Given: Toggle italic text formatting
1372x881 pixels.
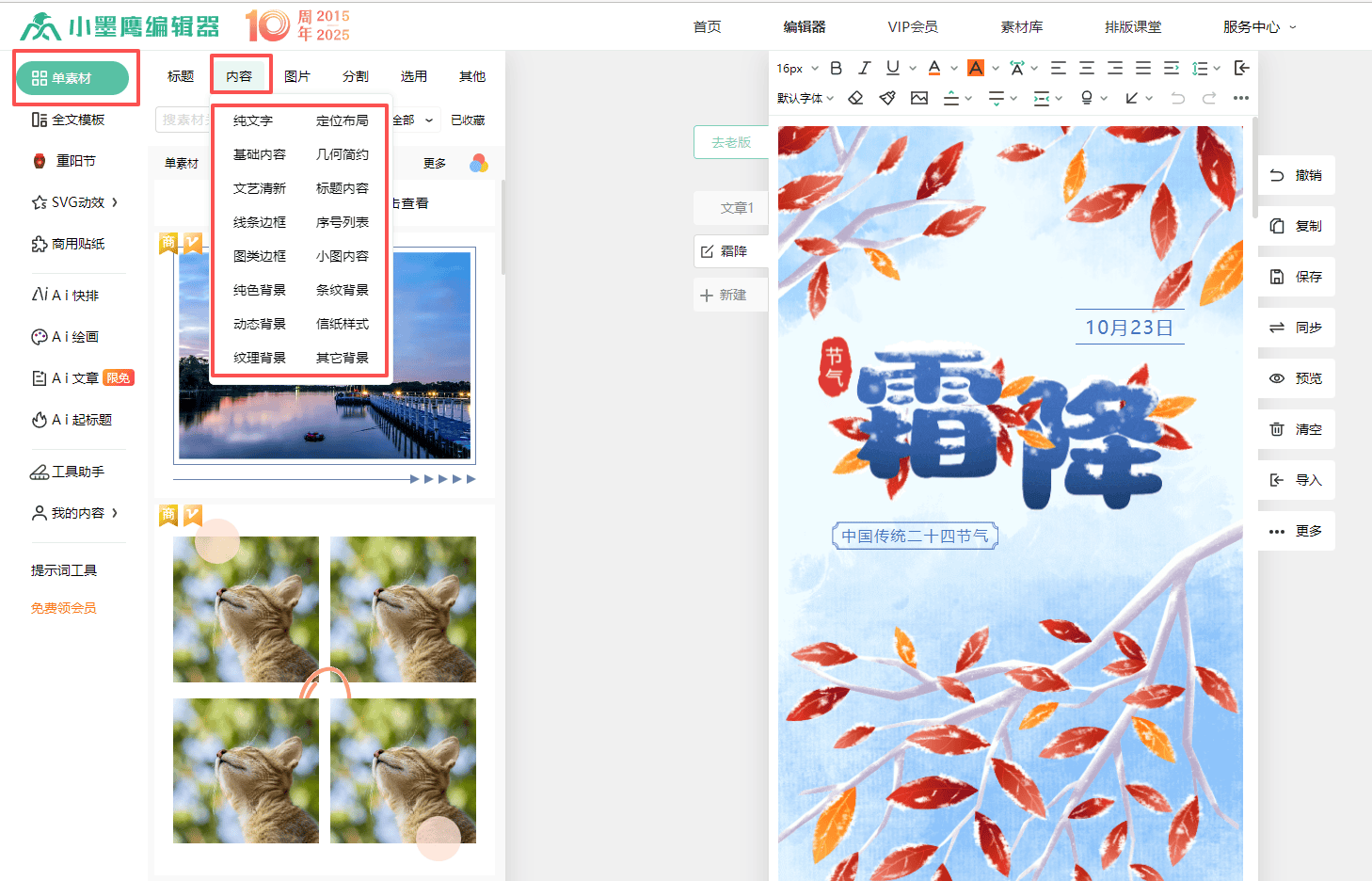Looking at the screenshot, I should click(864, 68).
